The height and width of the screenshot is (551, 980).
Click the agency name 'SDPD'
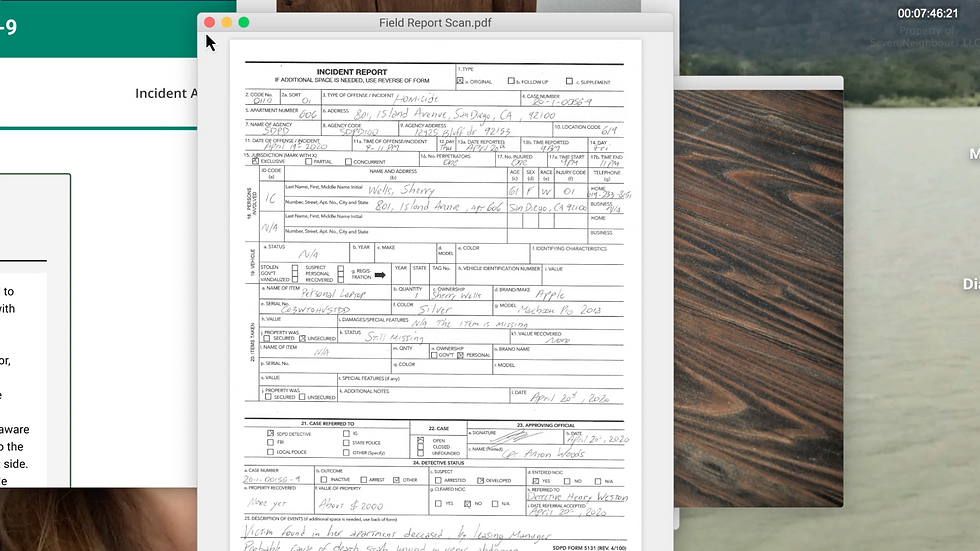pos(276,131)
